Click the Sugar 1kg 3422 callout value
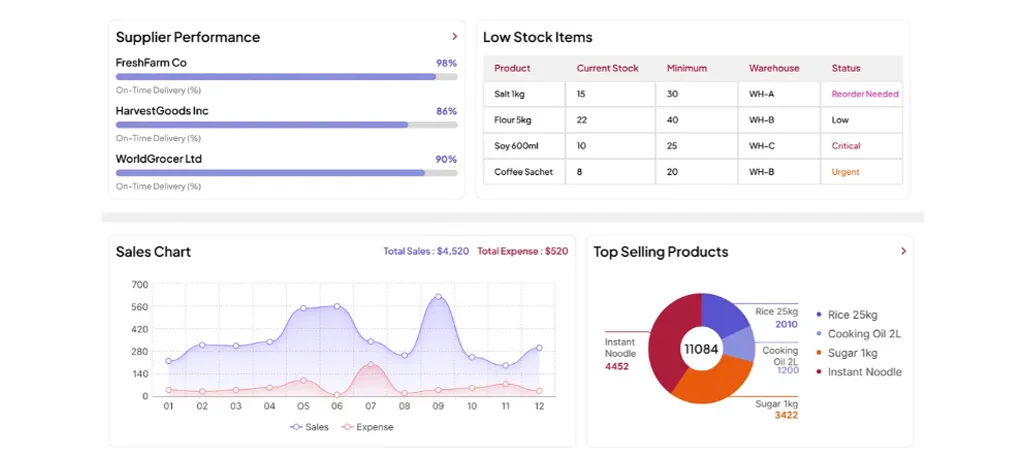 786,415
